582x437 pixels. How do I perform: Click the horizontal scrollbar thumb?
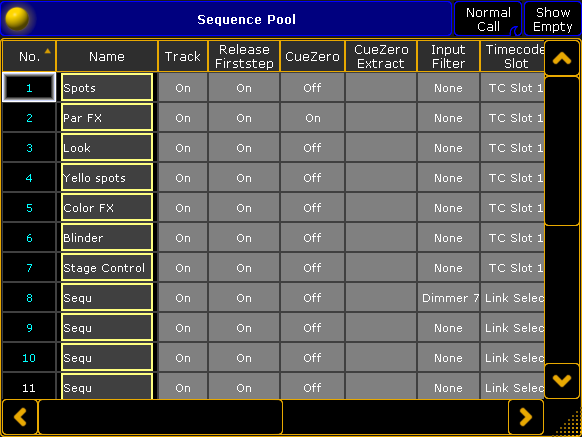point(160,417)
